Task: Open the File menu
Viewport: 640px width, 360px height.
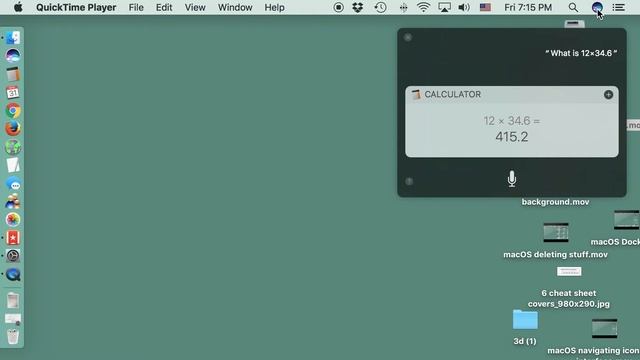Action: pos(136,7)
